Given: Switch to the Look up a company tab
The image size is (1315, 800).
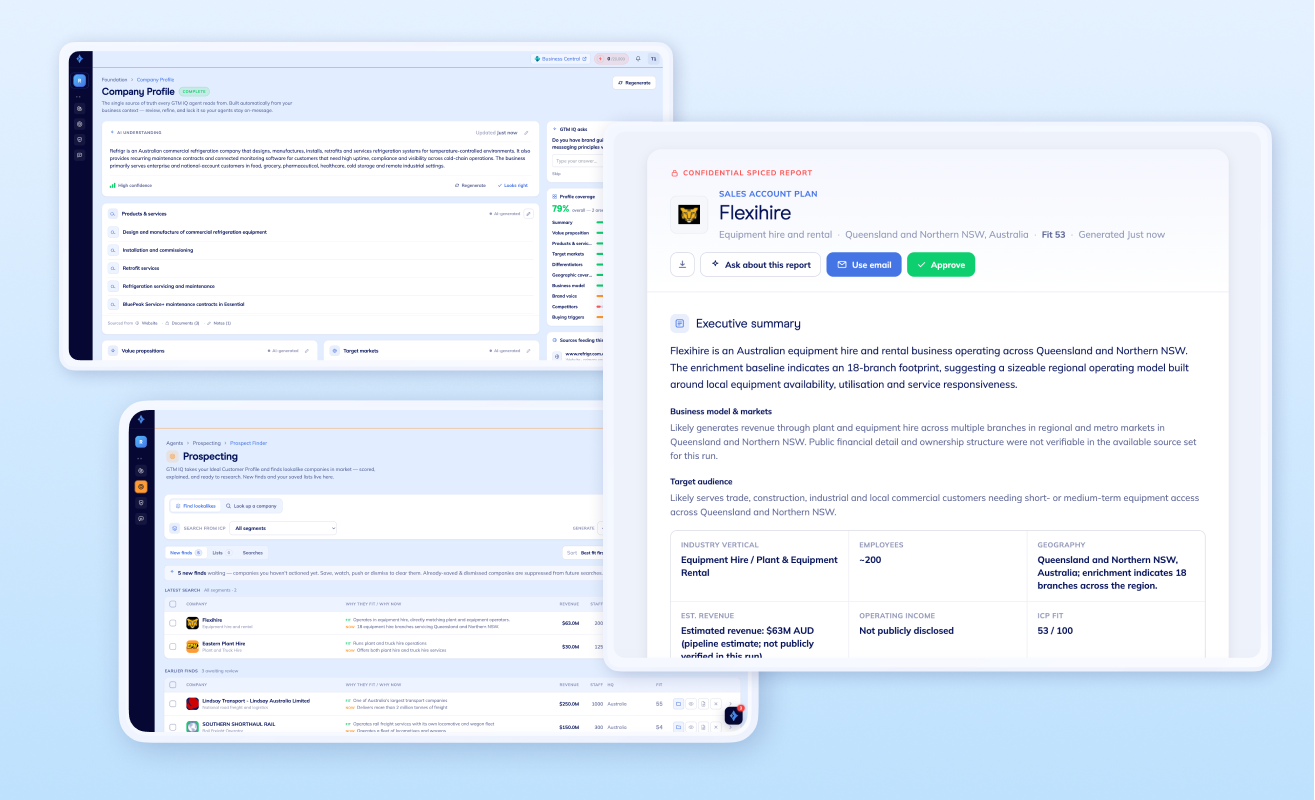Looking at the screenshot, I should coord(252,506).
